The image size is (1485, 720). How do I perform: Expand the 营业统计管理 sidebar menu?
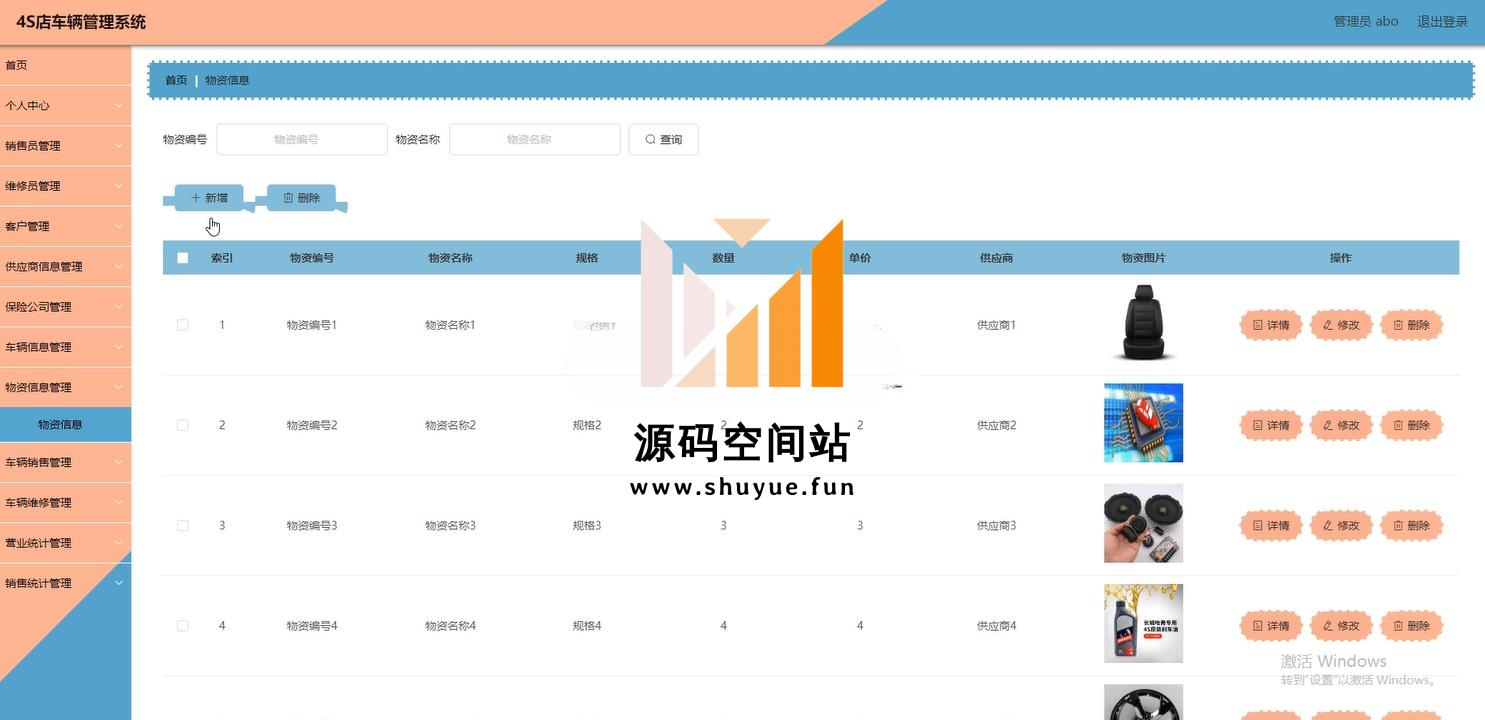(x=65, y=543)
